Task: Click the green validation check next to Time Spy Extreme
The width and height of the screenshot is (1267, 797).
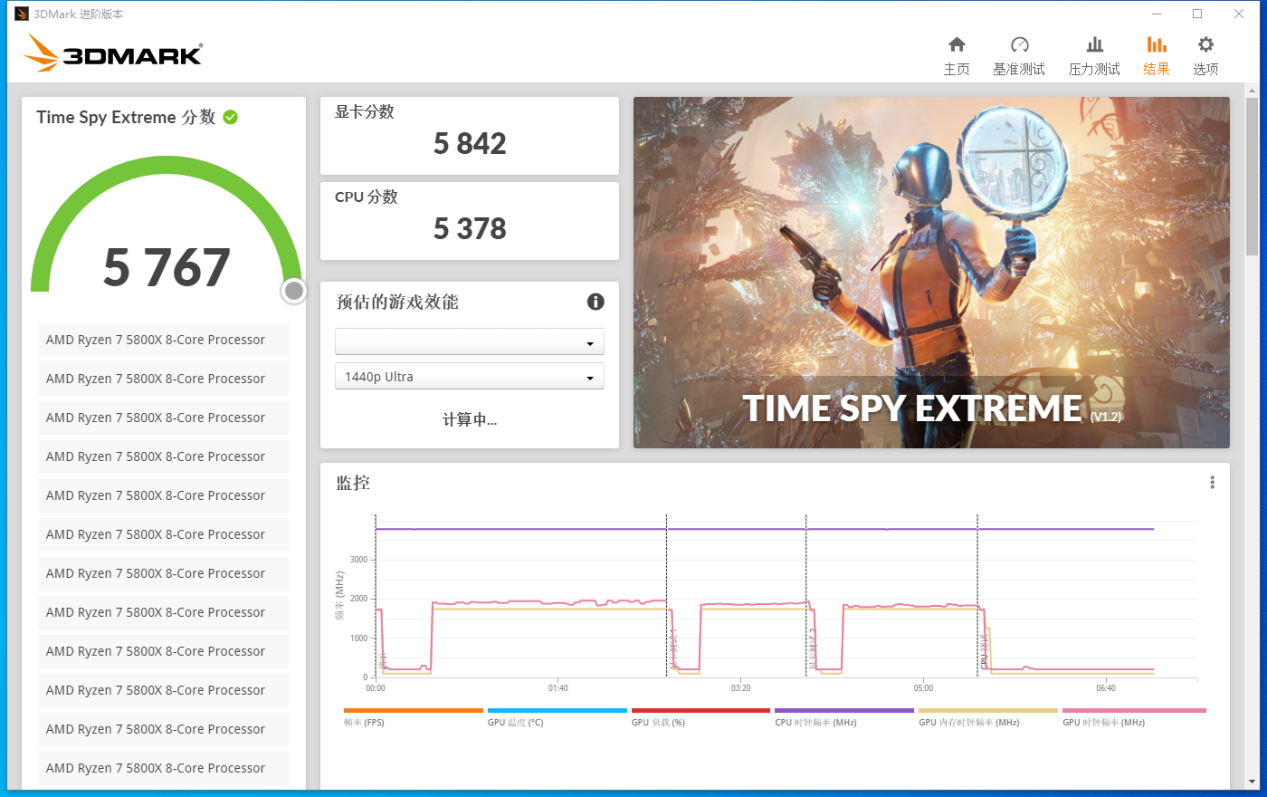Action: point(230,117)
